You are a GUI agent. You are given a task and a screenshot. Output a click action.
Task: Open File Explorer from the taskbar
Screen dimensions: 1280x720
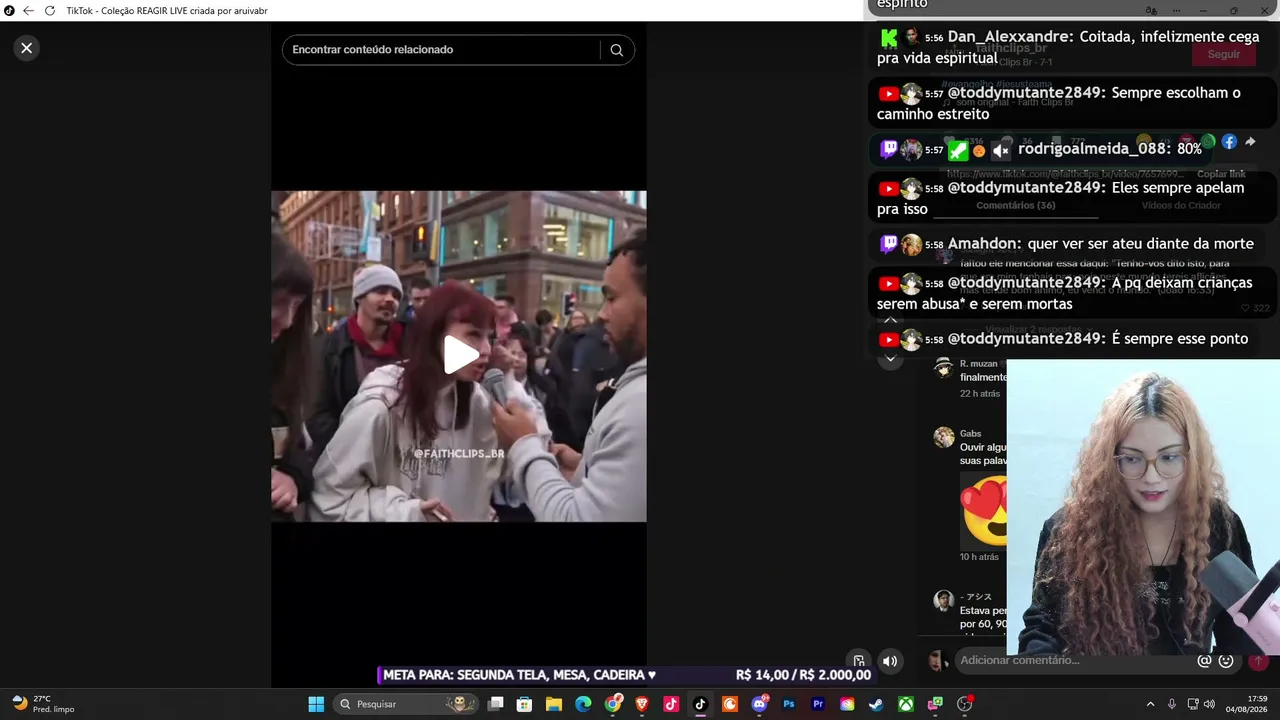coord(553,704)
